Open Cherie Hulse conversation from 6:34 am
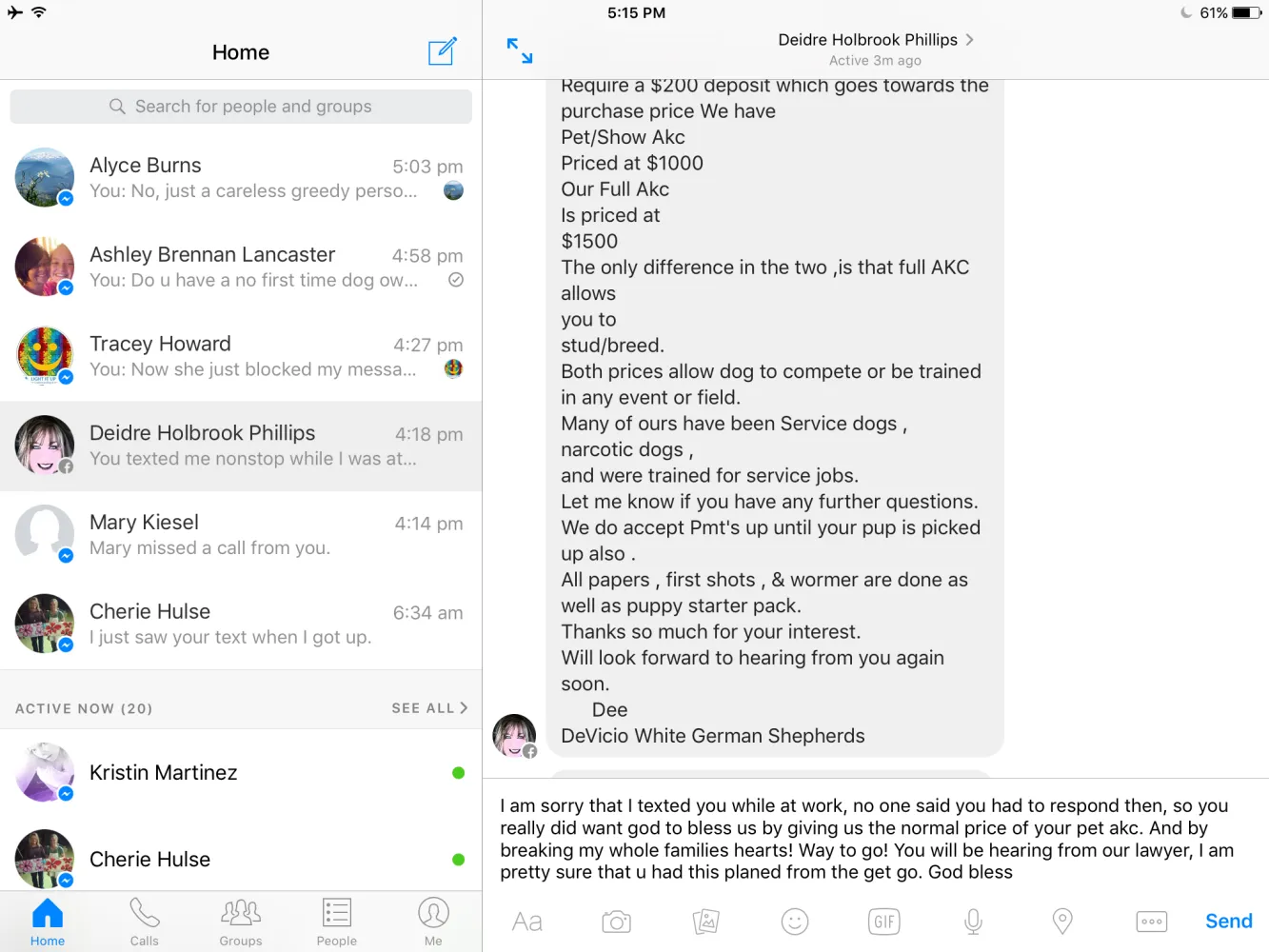 point(241,624)
